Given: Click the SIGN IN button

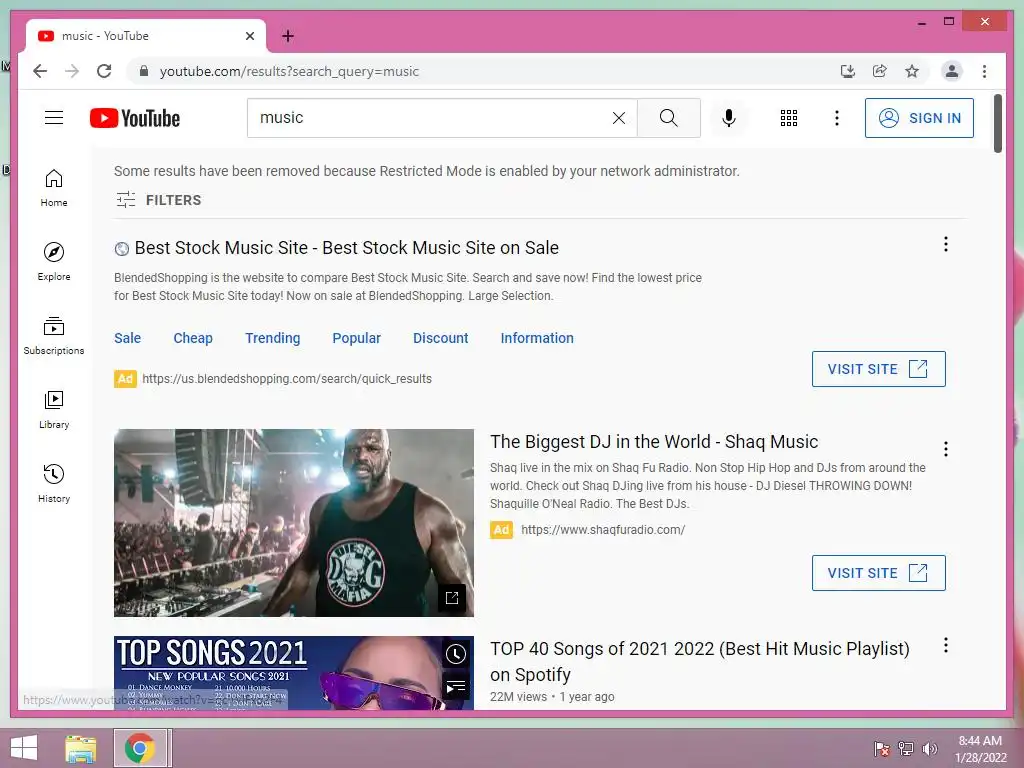Looking at the screenshot, I should pyautogui.click(x=919, y=118).
